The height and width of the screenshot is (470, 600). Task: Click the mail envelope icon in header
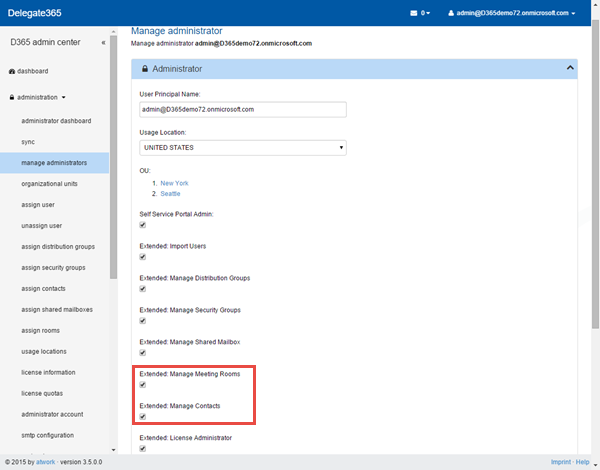pos(414,13)
